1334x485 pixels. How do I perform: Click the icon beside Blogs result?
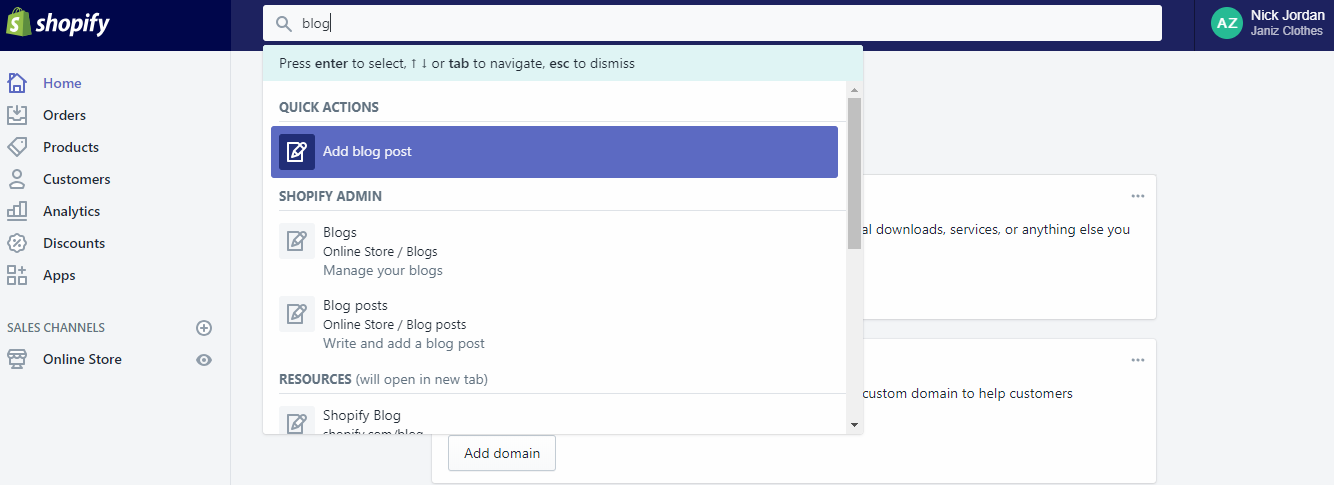coord(297,241)
